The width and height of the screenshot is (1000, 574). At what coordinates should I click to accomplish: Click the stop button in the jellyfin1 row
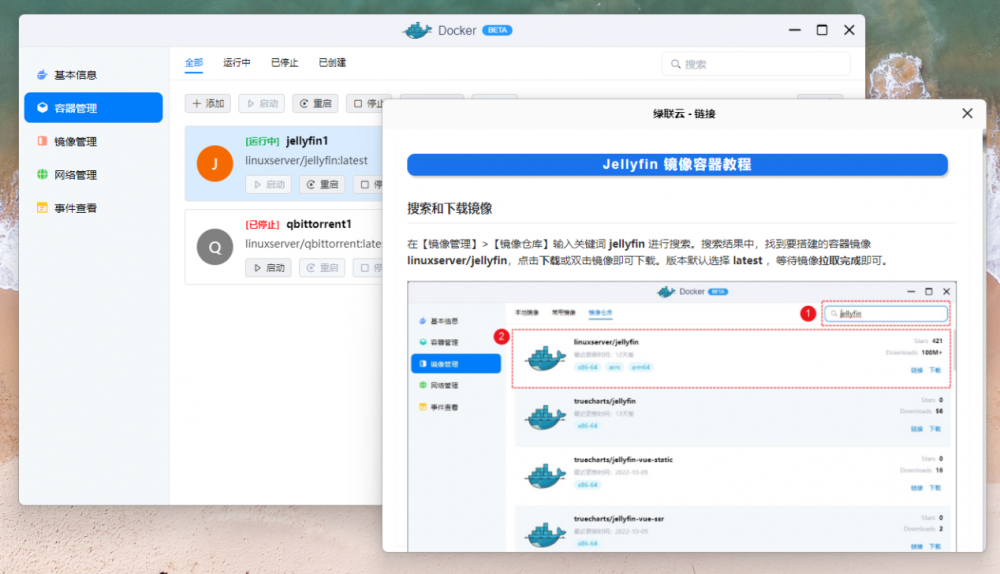[x=368, y=184]
